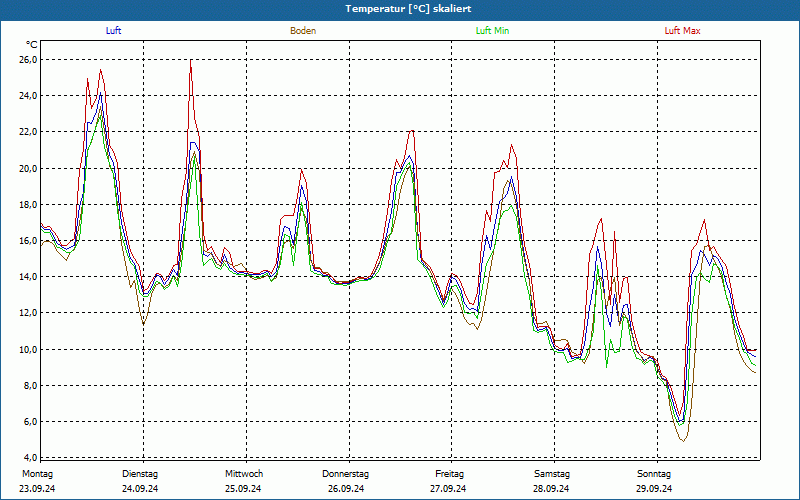This screenshot has width=800, height=500.
Task: Click the 'Sonntag' day label
Action: coord(654,474)
